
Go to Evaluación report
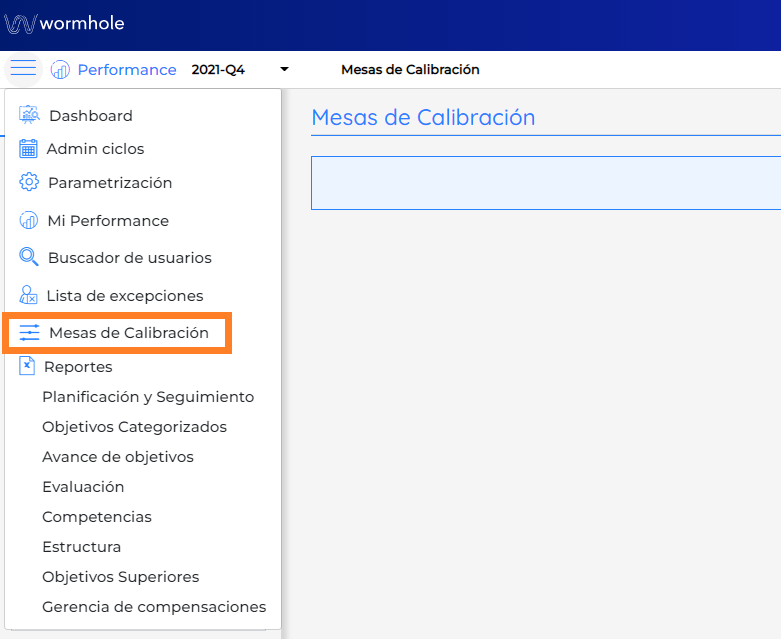pyautogui.click(x=83, y=487)
